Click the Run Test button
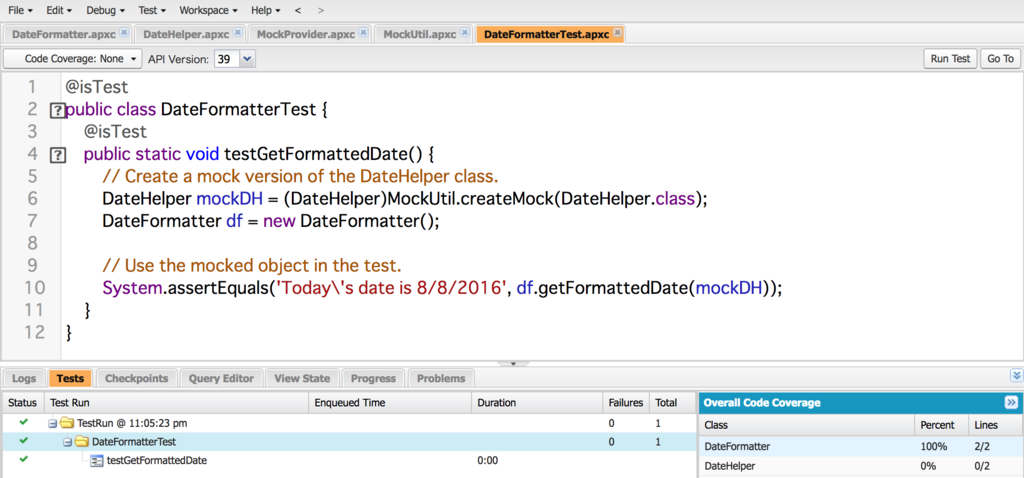 coord(950,59)
